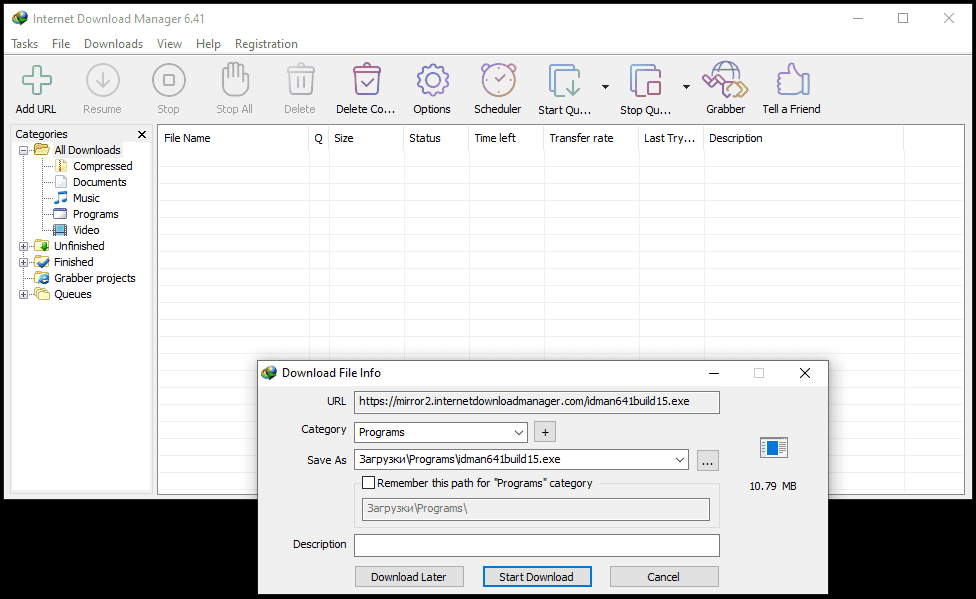The height and width of the screenshot is (599, 976).
Task: Click Cancel in Download File Info
Action: 664,577
